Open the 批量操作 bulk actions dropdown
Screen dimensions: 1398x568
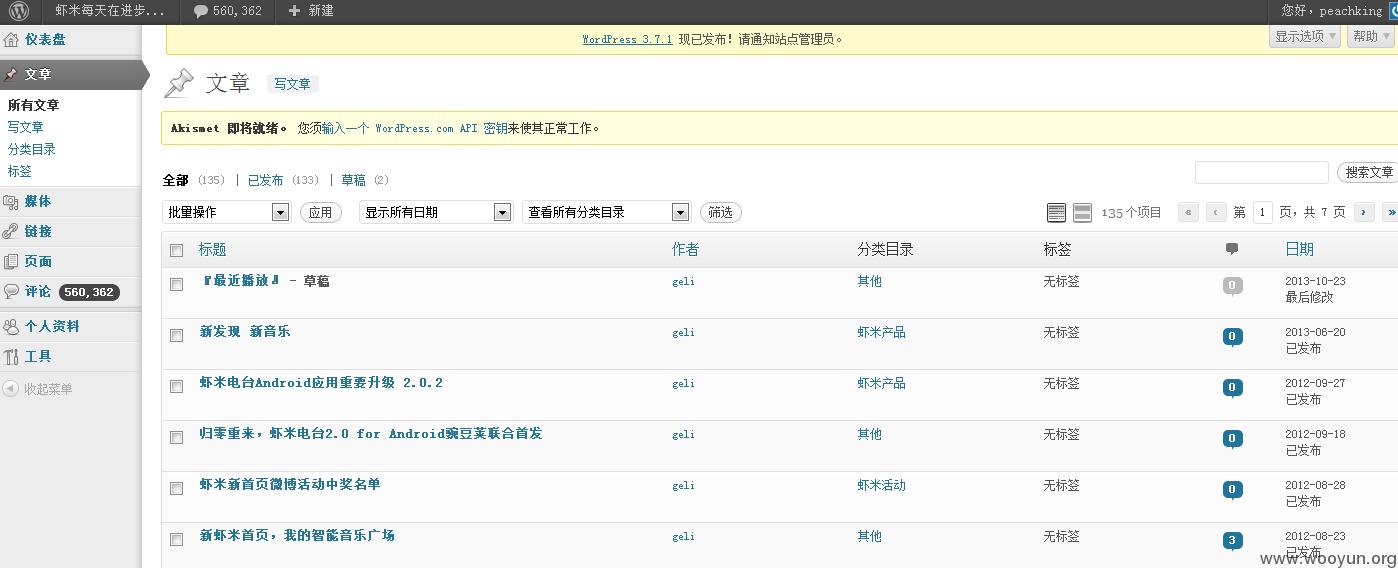point(226,212)
